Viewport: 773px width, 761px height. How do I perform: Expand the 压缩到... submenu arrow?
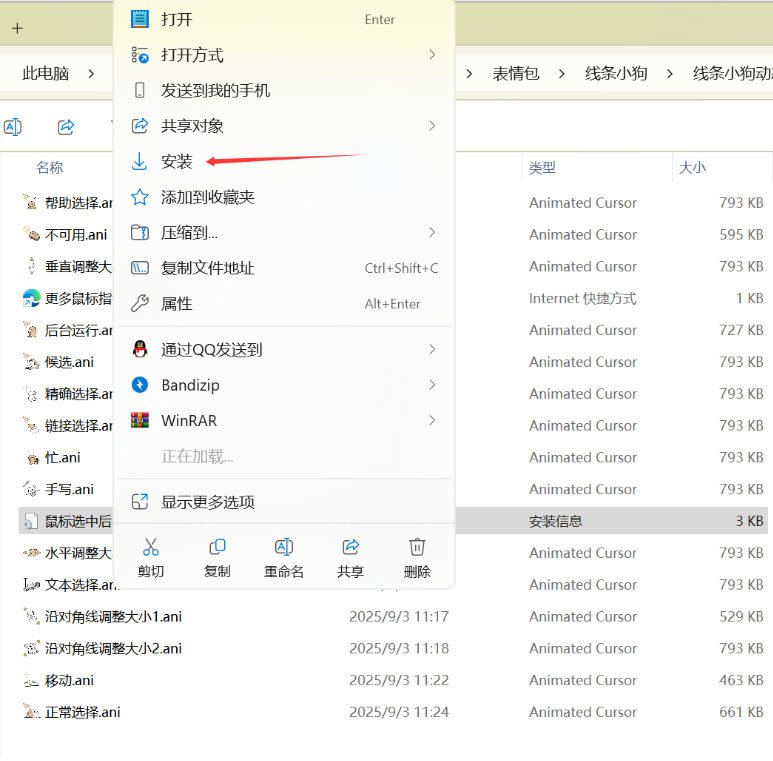(432, 232)
